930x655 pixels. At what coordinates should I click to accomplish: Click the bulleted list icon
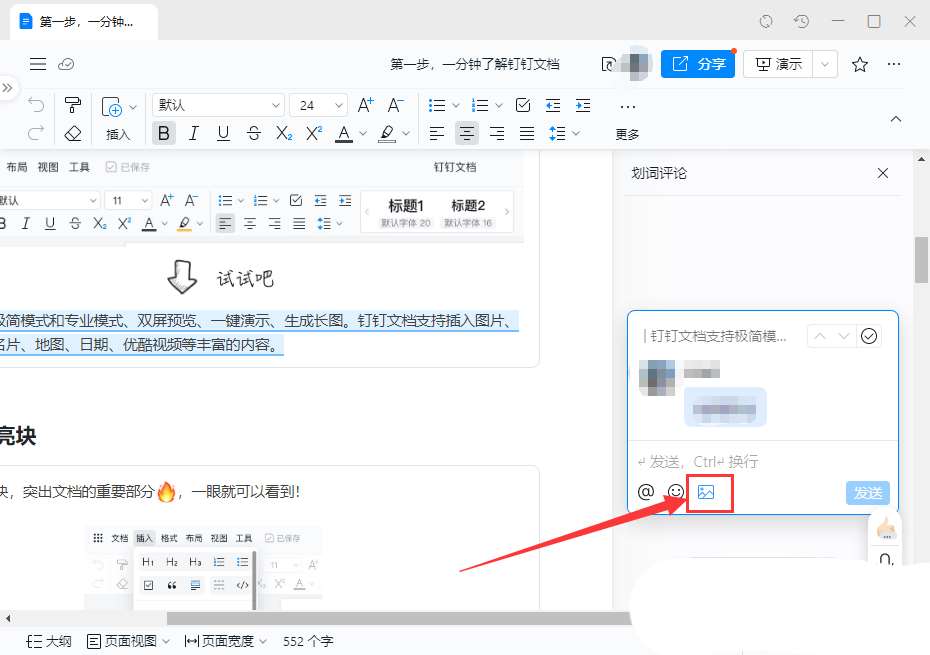(x=437, y=106)
